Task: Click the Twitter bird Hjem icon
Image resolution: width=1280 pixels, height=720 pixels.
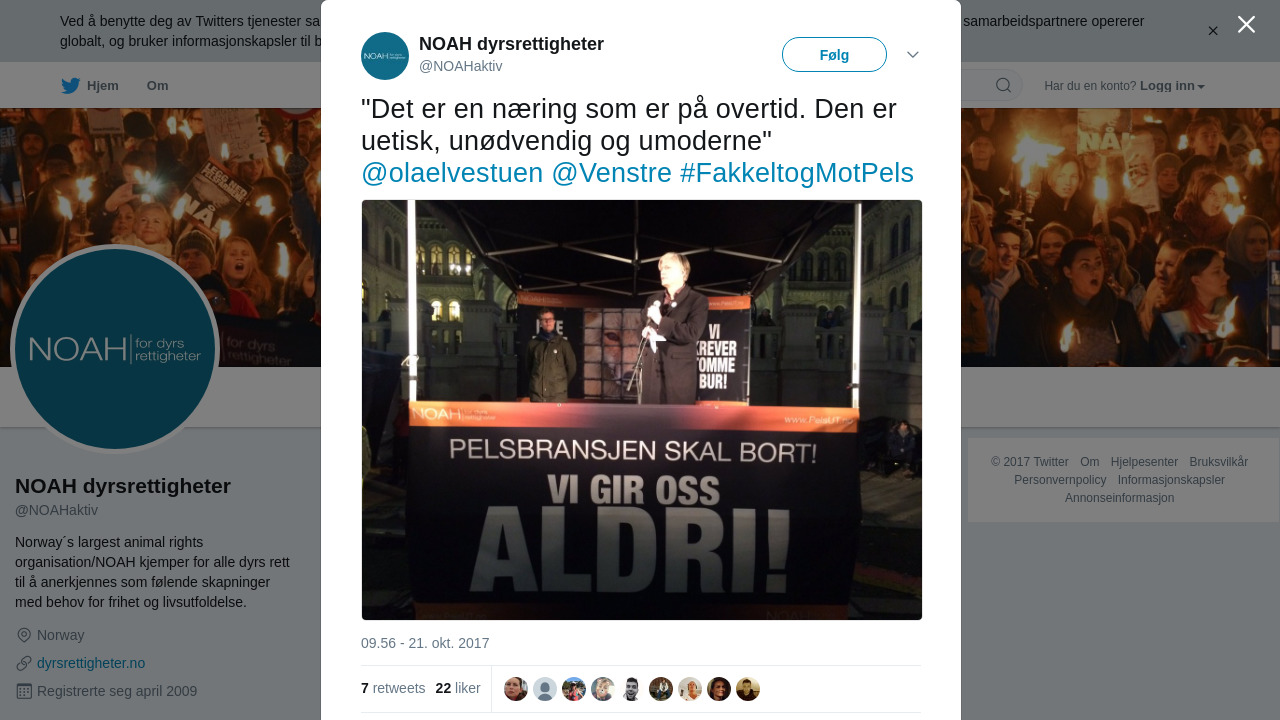Action: click(70, 86)
